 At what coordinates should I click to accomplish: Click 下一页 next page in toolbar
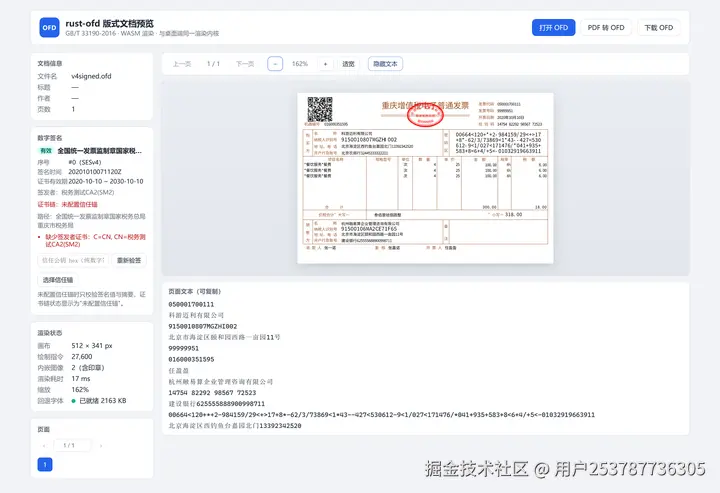[x=245, y=64]
